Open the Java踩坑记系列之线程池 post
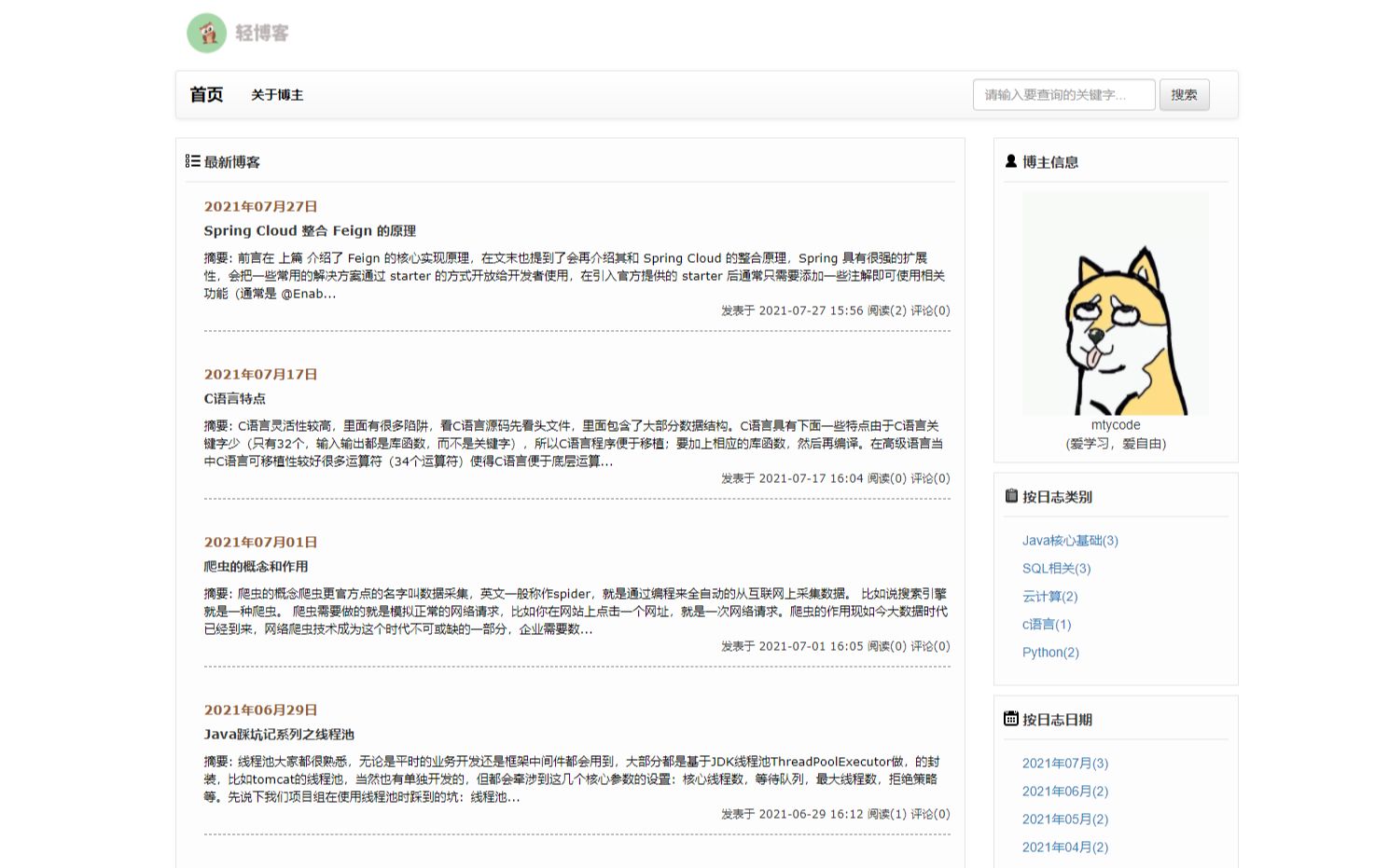Screen dimensions: 1389x868 [x=279, y=734]
